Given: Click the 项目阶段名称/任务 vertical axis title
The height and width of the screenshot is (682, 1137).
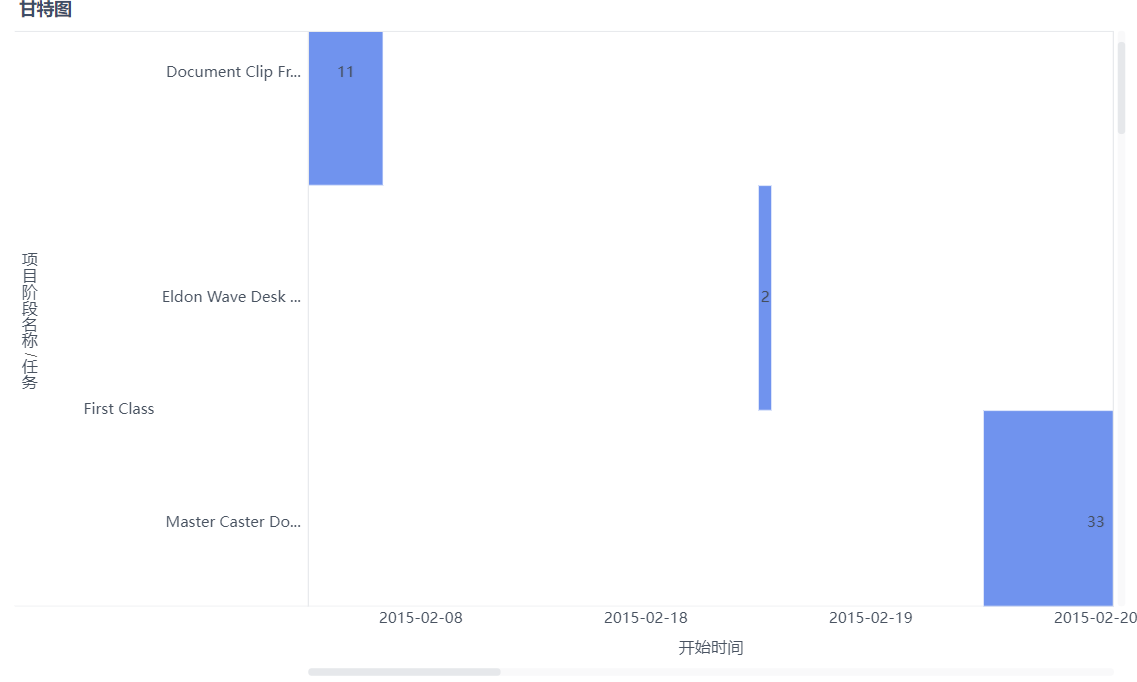Looking at the screenshot, I should [x=29, y=321].
